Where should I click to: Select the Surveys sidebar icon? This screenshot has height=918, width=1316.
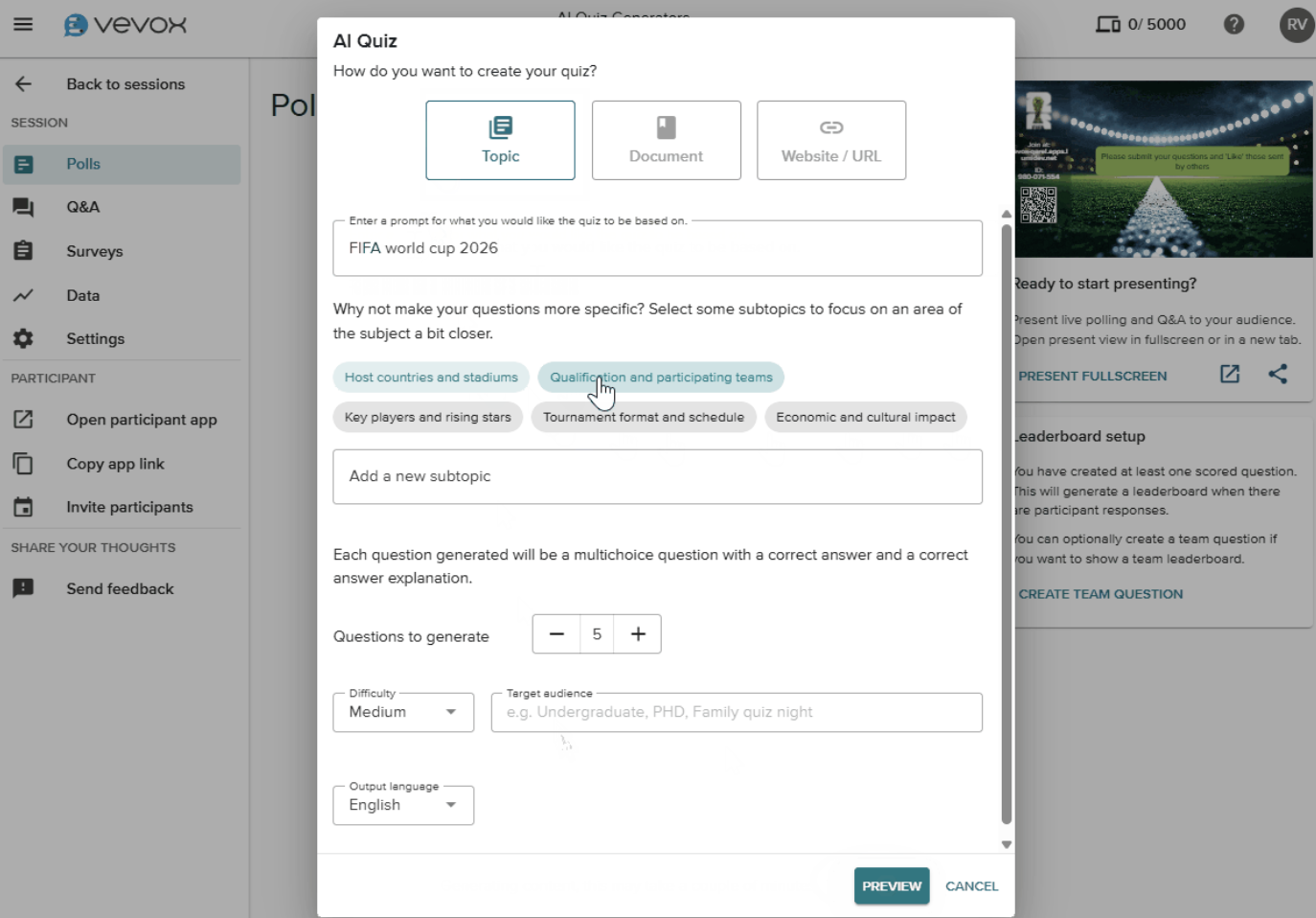pyautogui.click(x=23, y=251)
